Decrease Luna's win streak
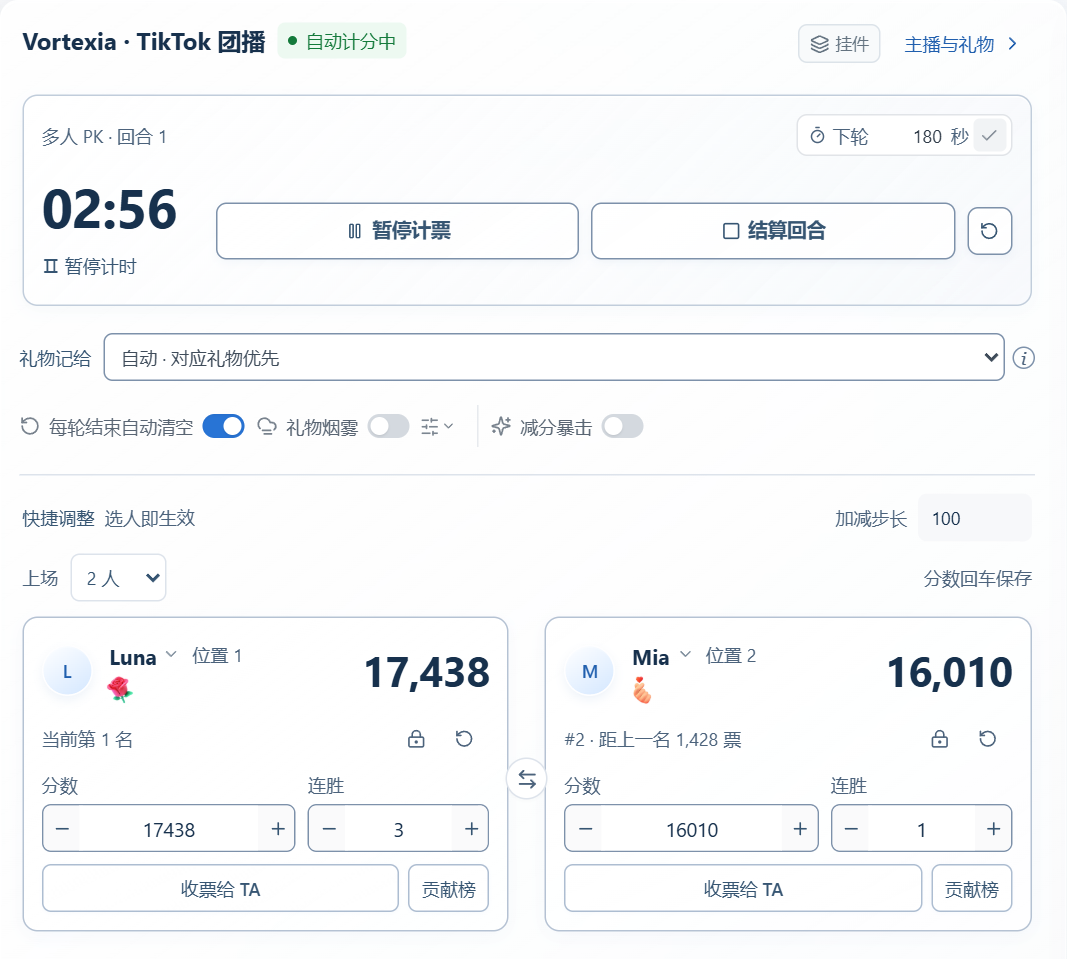This screenshot has height=959, width=1067. point(329,828)
